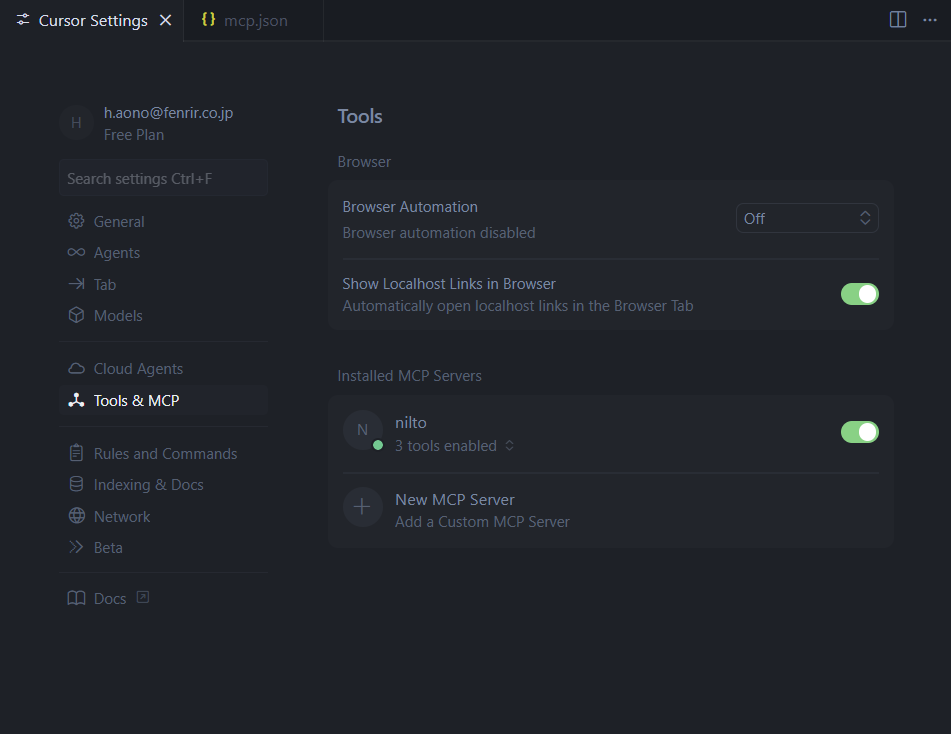The image size is (951, 734).
Task: Open the more actions ellipsis menu
Action: point(929,20)
